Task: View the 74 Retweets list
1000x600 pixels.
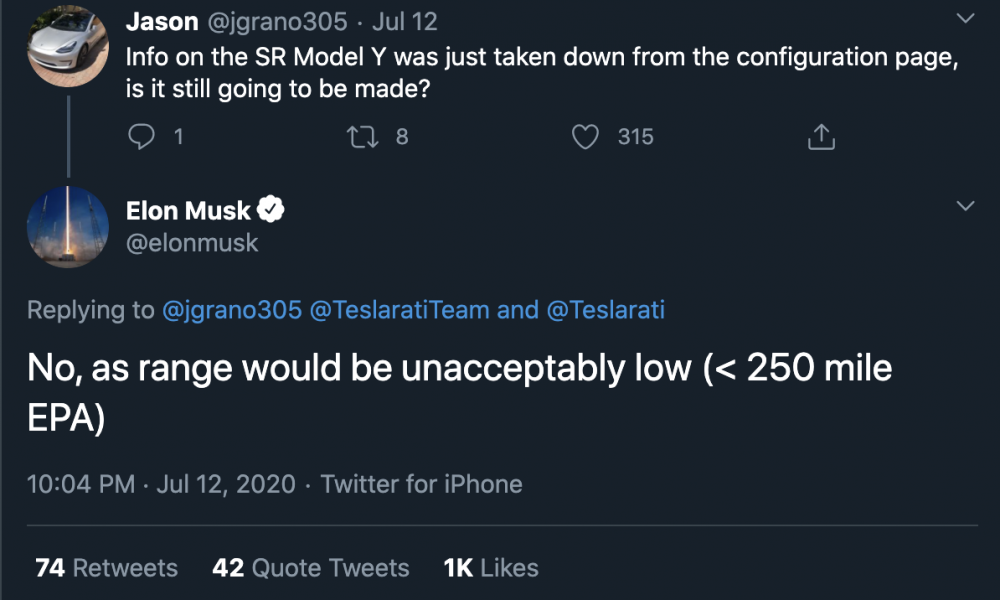Action: click(107, 567)
